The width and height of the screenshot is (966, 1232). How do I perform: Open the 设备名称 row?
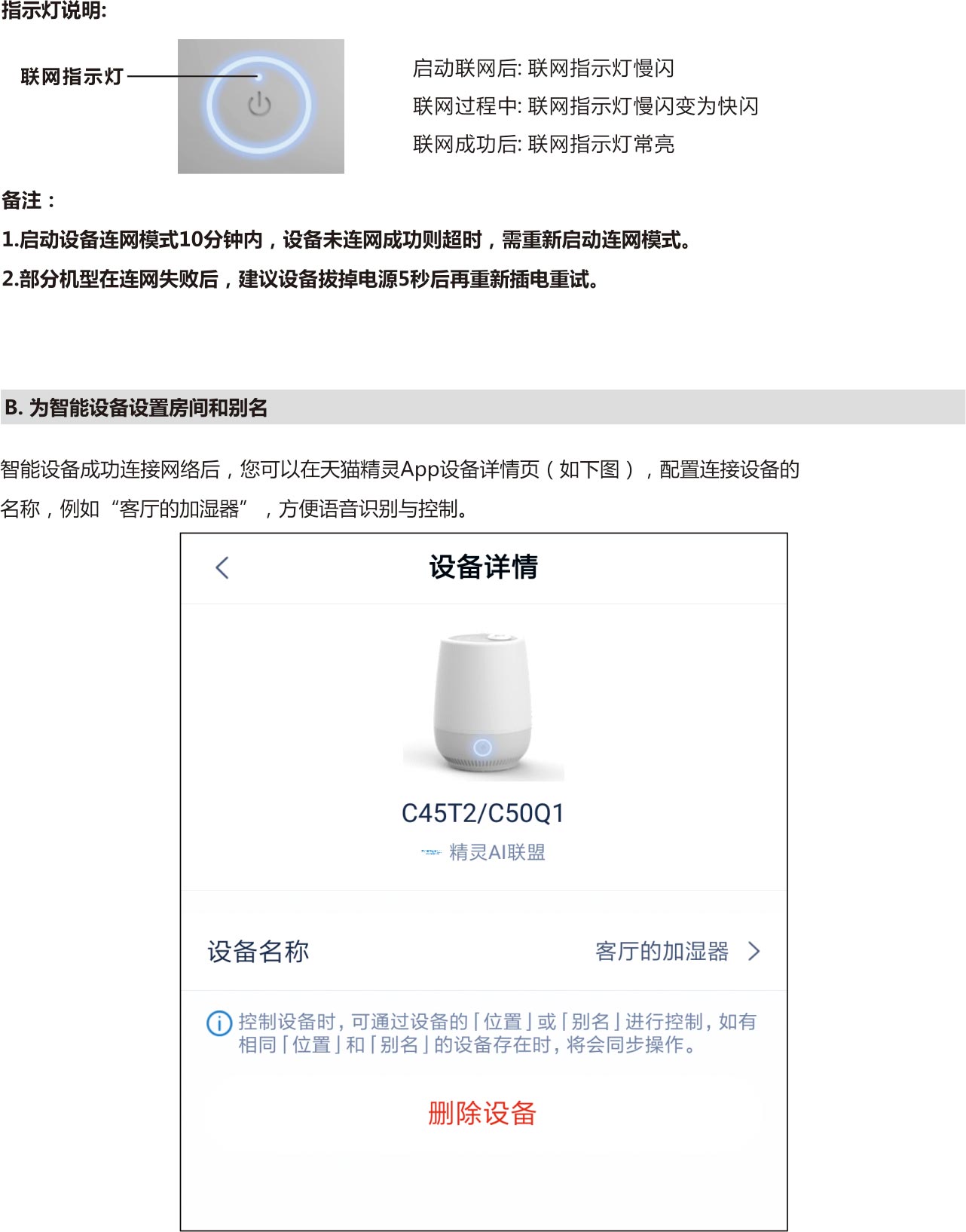click(484, 951)
